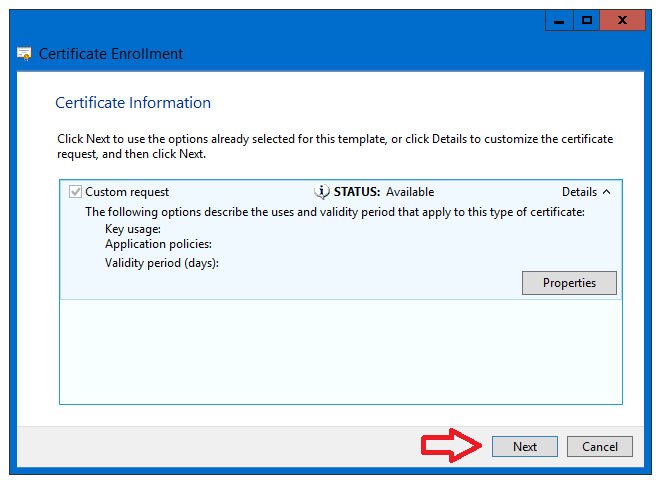
Task: Select the Custom request label text
Action: [x=127, y=192]
